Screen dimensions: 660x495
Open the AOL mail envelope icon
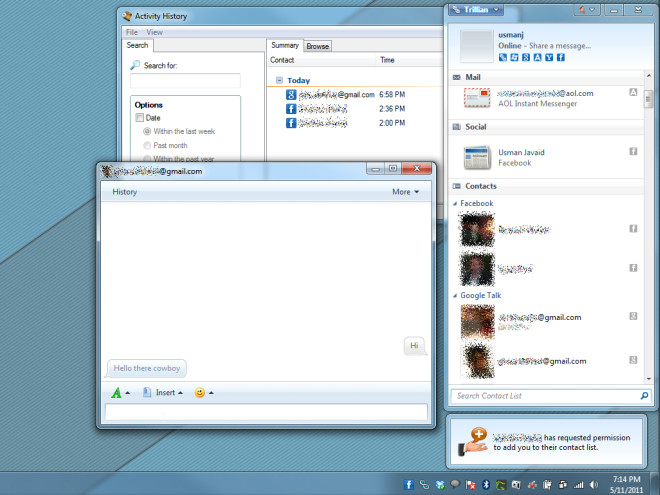477,98
